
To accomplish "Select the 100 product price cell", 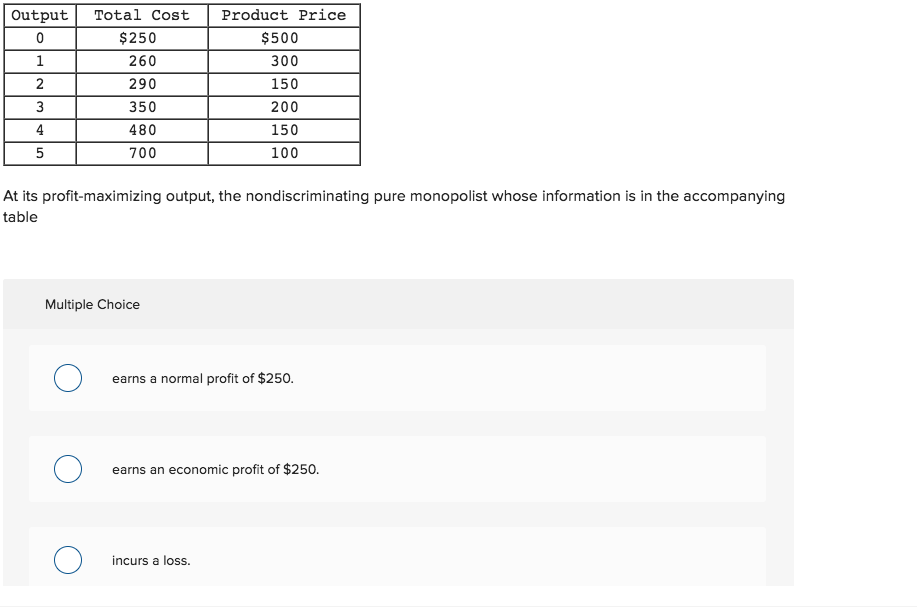I will [285, 153].
